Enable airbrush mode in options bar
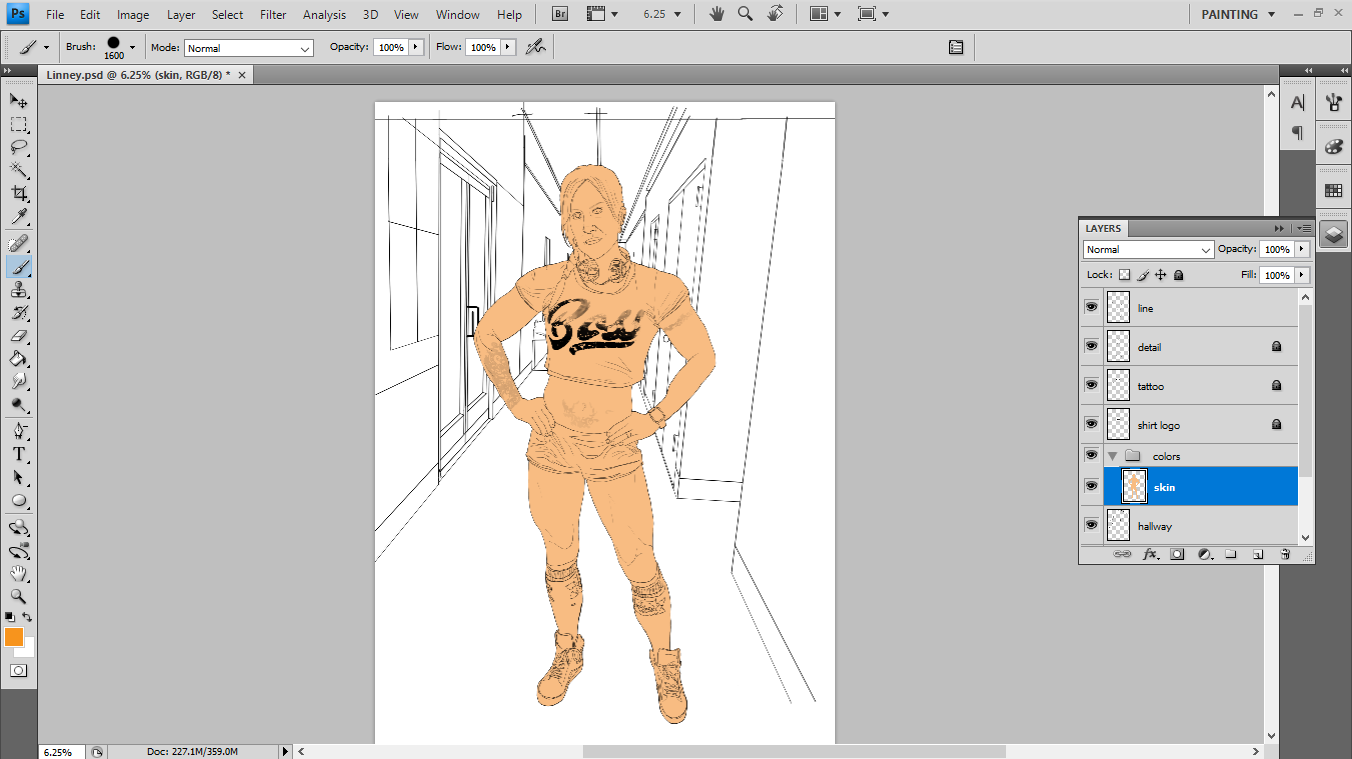This screenshot has height=759, width=1352. [x=536, y=47]
